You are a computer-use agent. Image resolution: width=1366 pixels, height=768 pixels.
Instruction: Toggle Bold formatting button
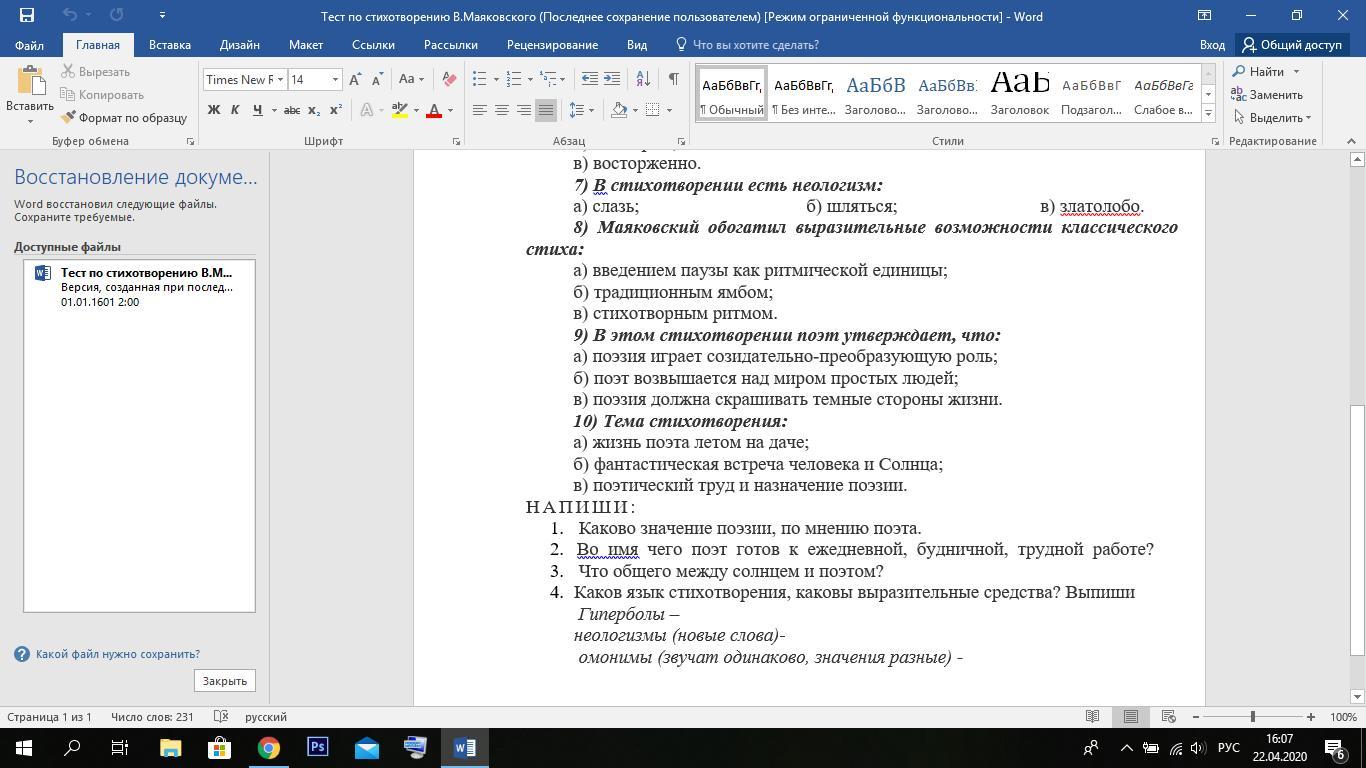tap(213, 110)
